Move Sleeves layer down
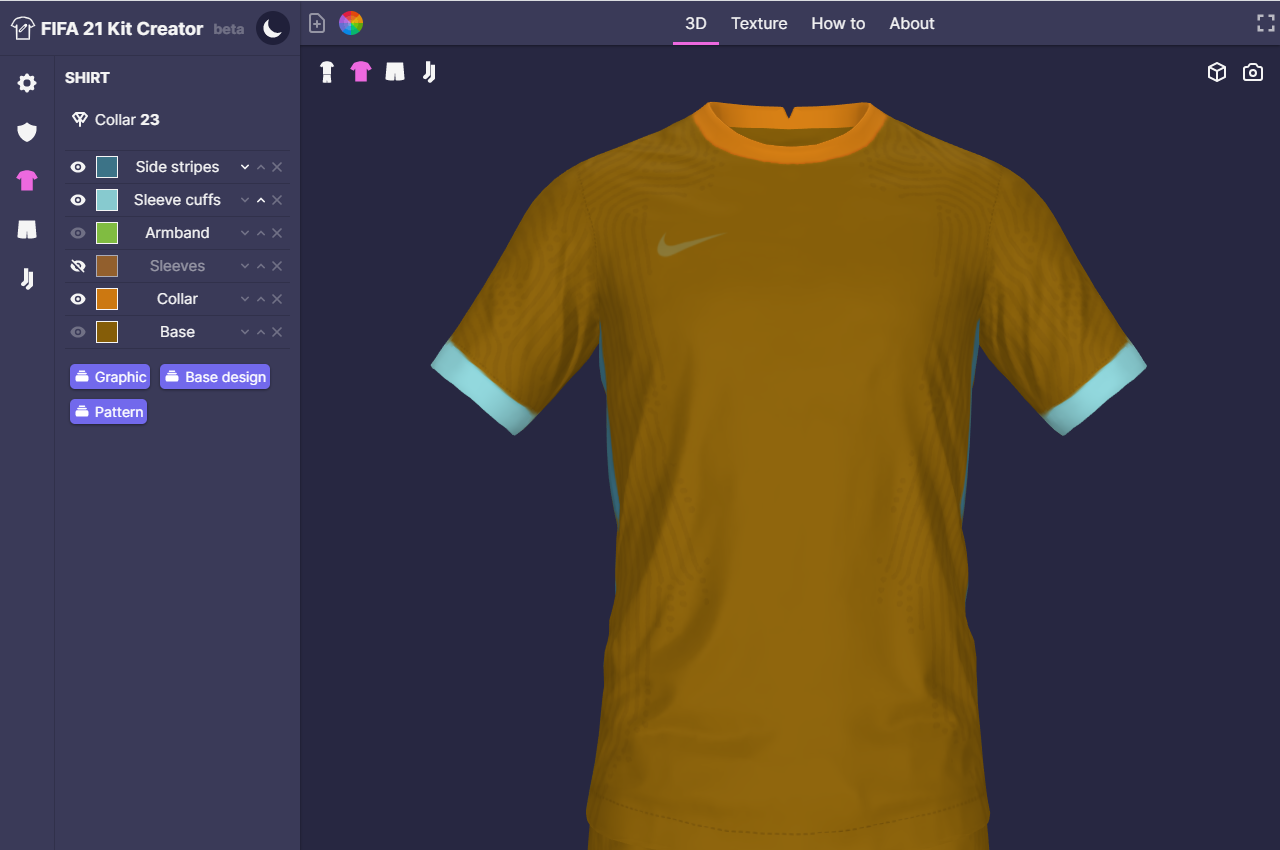Viewport: 1280px width, 850px height. tap(245, 266)
